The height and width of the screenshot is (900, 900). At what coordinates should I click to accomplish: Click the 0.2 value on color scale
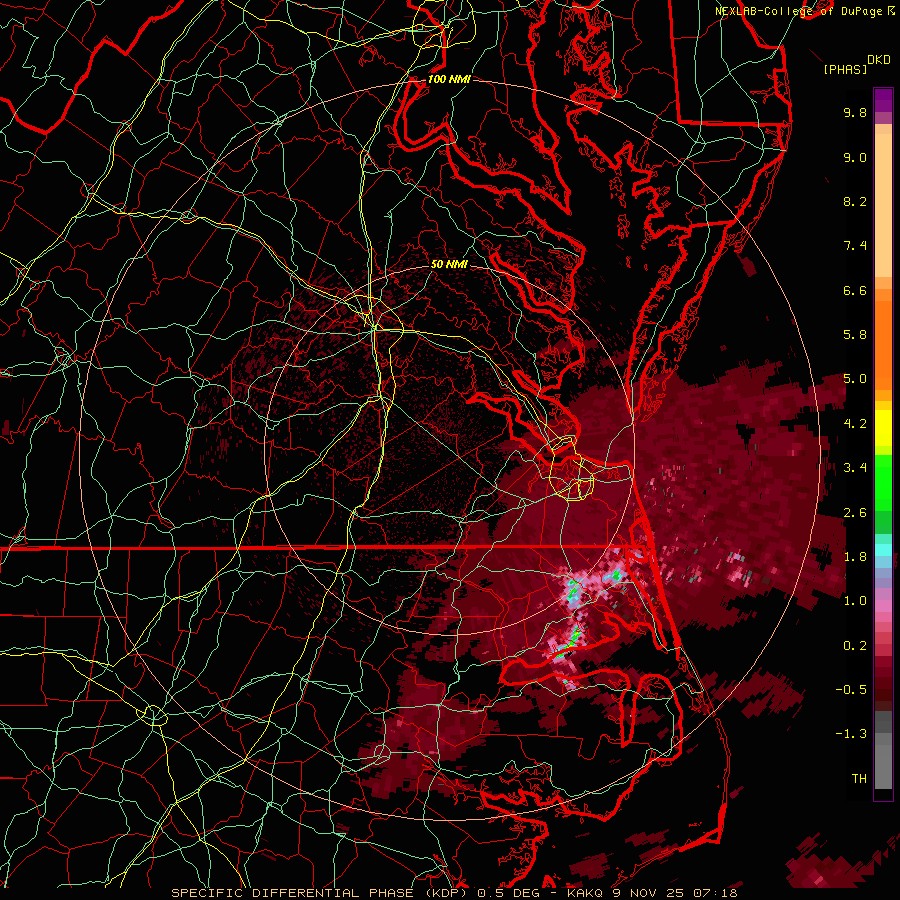855,646
